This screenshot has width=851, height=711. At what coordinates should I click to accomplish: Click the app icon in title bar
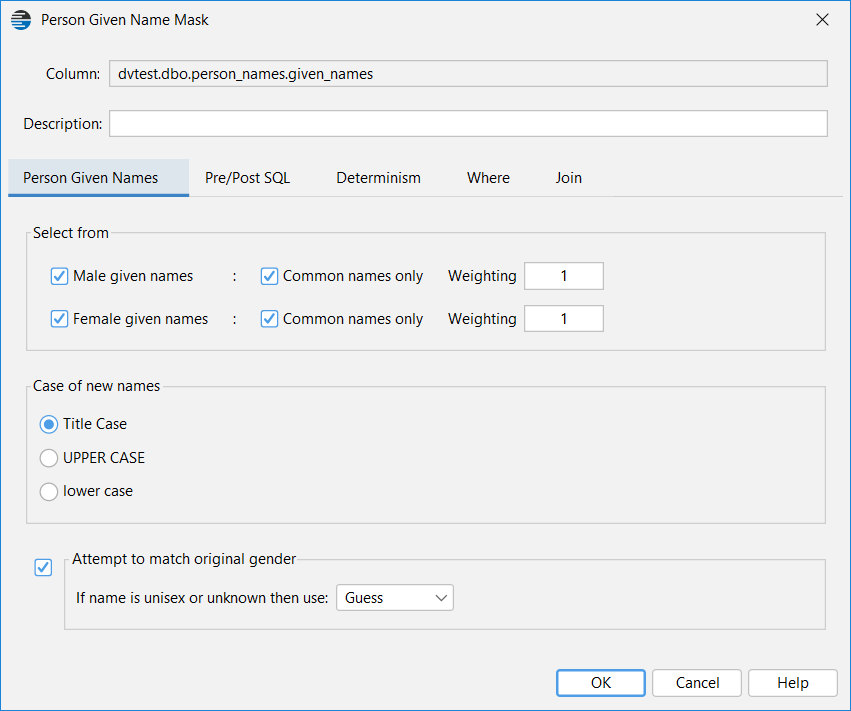(x=21, y=20)
